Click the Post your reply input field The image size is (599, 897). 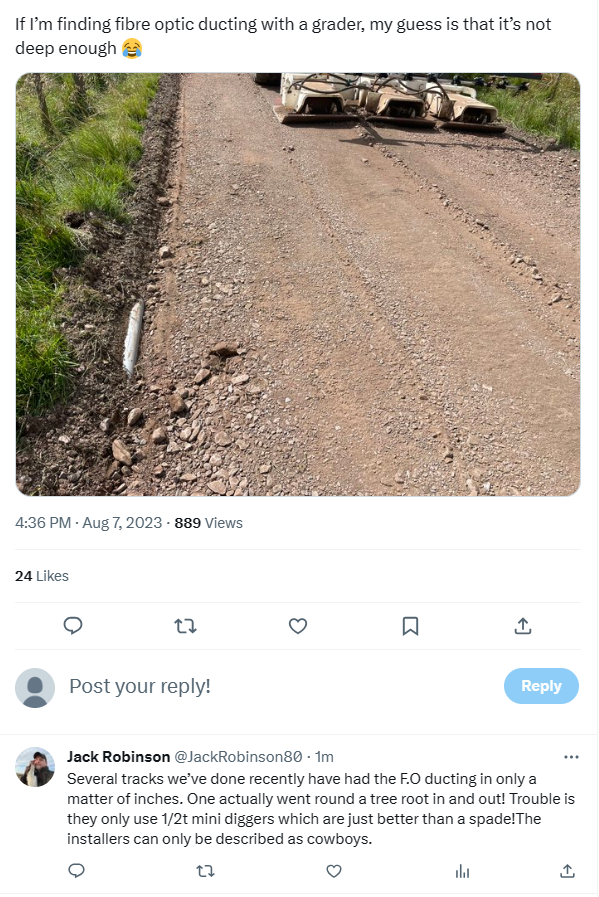(x=140, y=686)
